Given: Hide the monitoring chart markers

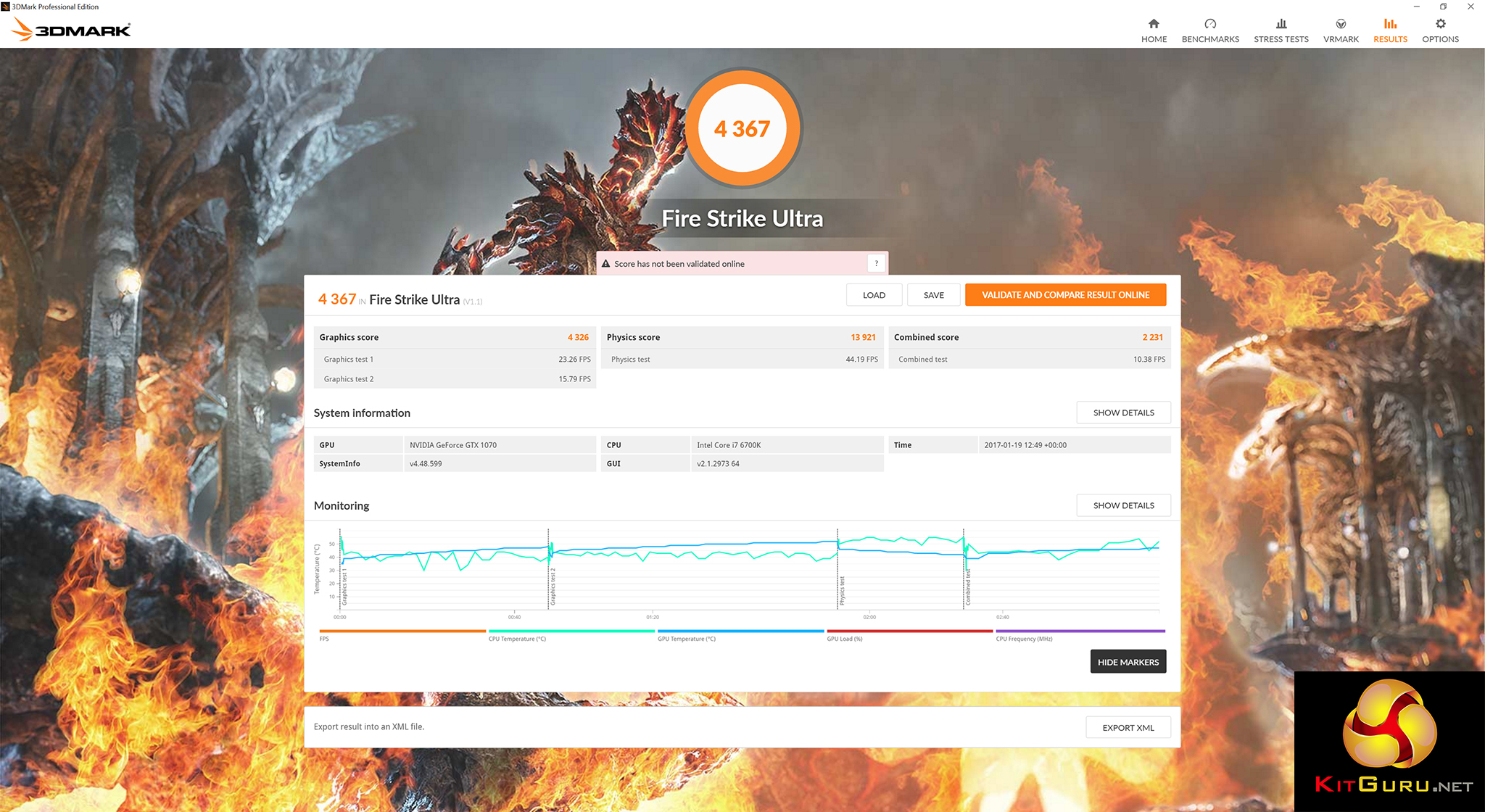Looking at the screenshot, I should 1128,662.
